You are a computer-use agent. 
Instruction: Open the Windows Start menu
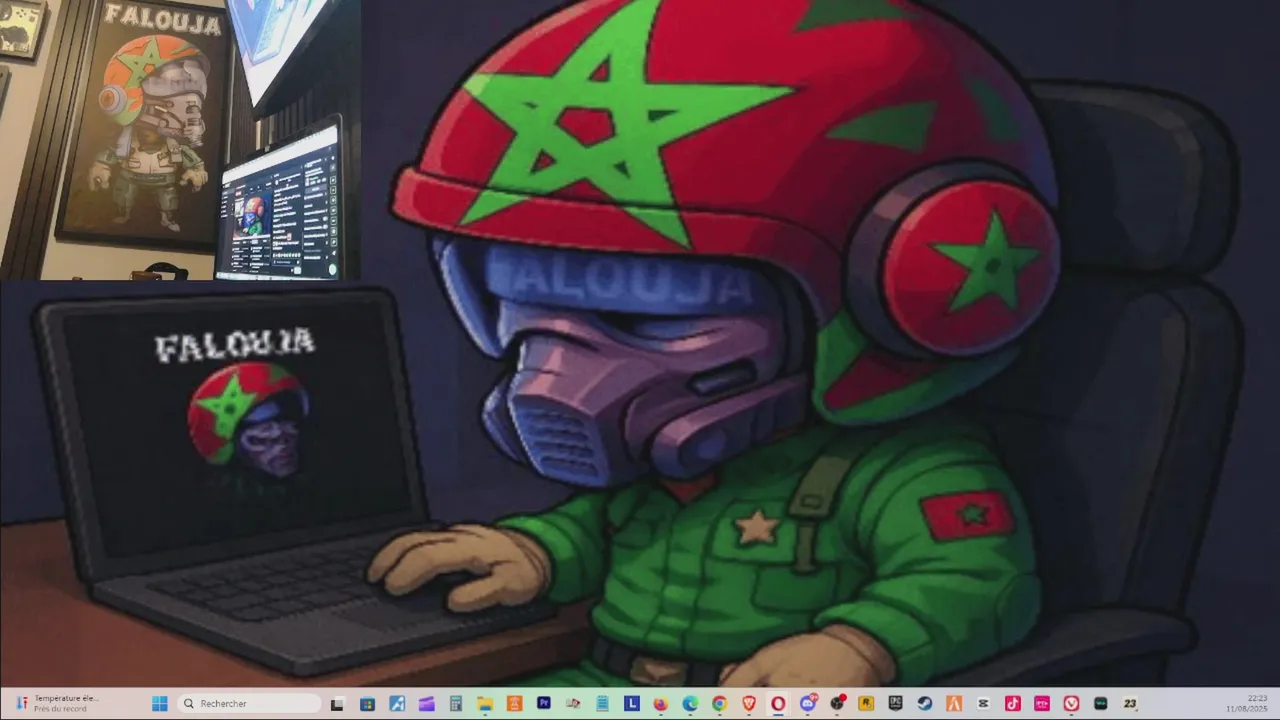coord(160,703)
